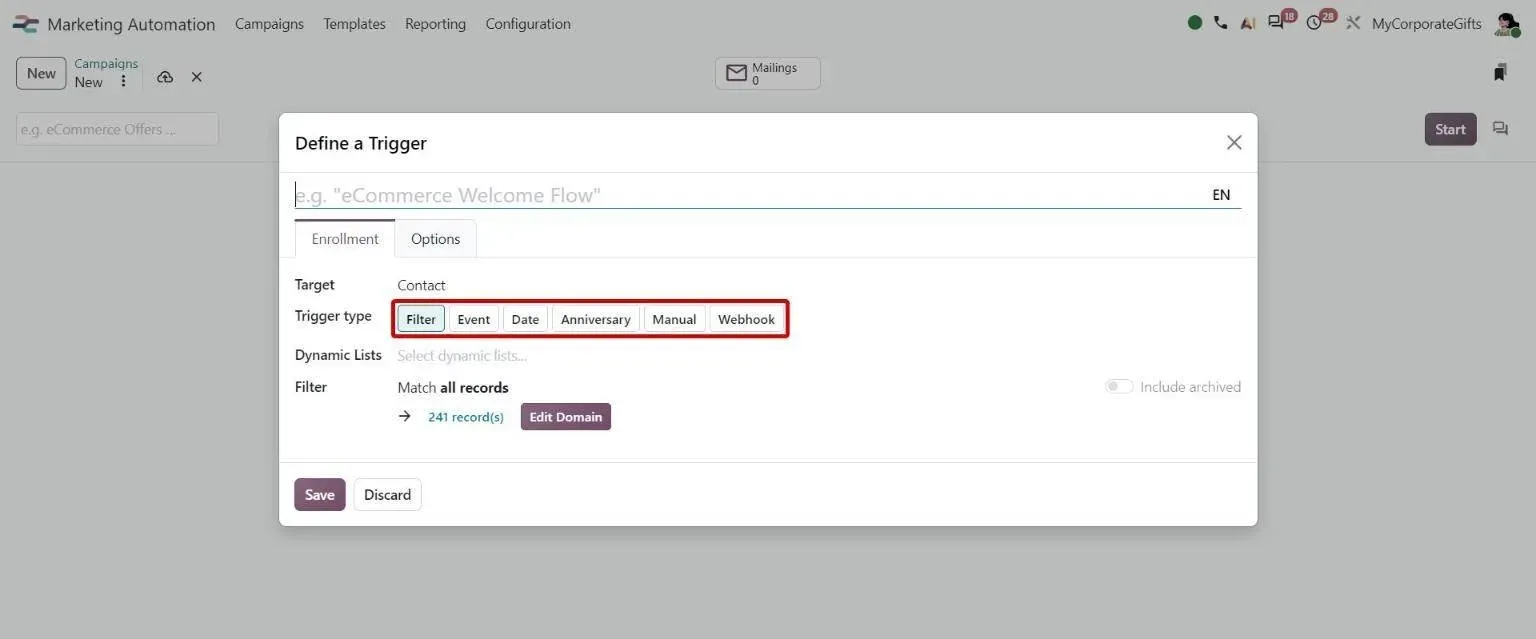The image size is (1536, 639).
Task: Click the save cloud upload icon
Action: (165, 77)
